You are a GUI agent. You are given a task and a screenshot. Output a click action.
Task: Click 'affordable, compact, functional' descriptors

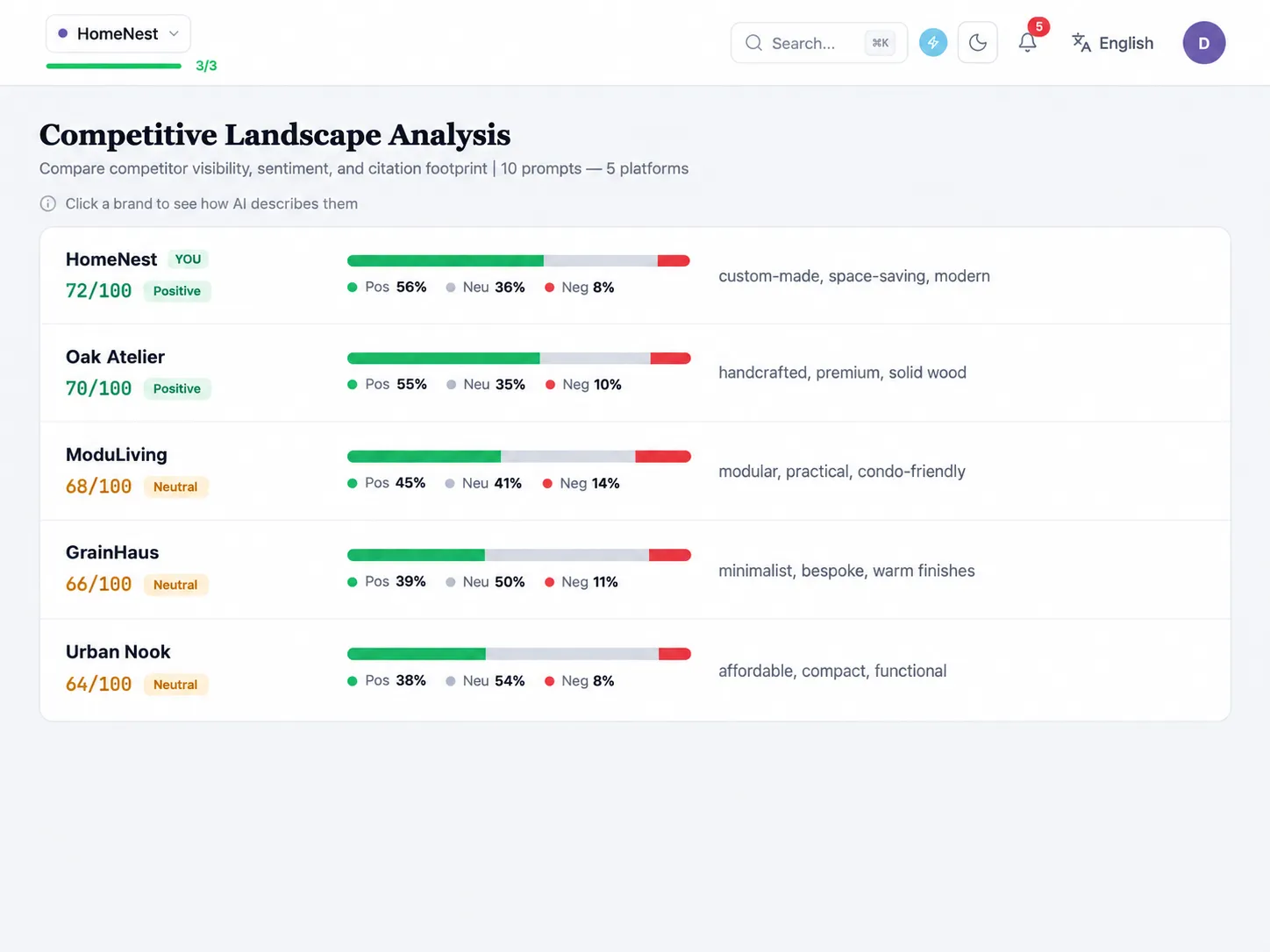pyautogui.click(x=832, y=671)
